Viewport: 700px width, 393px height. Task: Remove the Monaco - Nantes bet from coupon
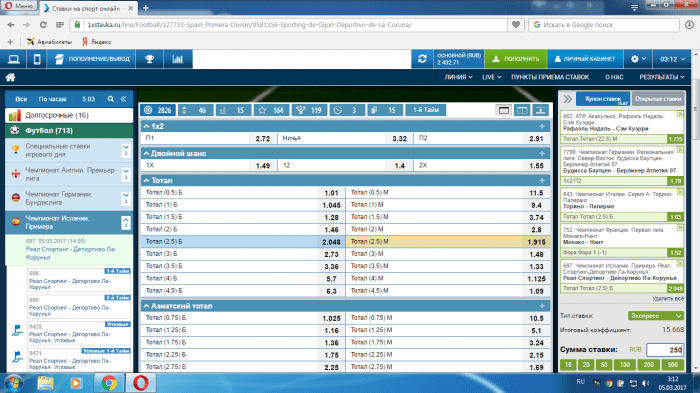click(680, 228)
